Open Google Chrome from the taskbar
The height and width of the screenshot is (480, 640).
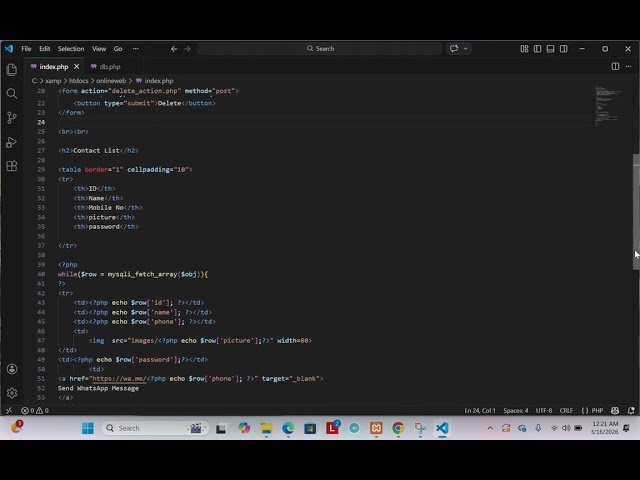[x=398, y=428]
